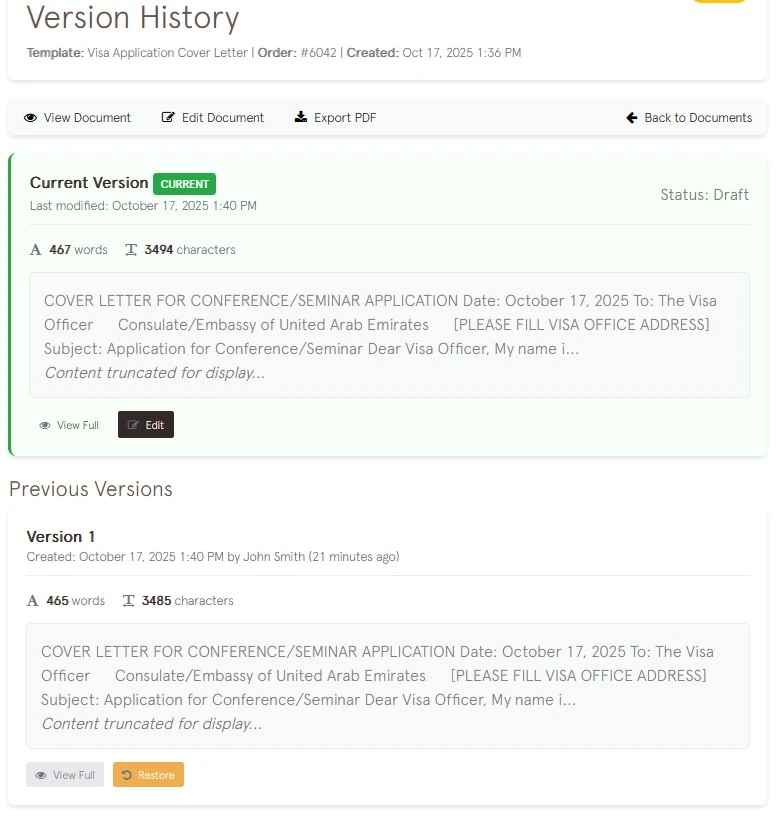Click the word count 'A' icon in Current Version
Viewport: 779px width, 817px height.
[35, 249]
